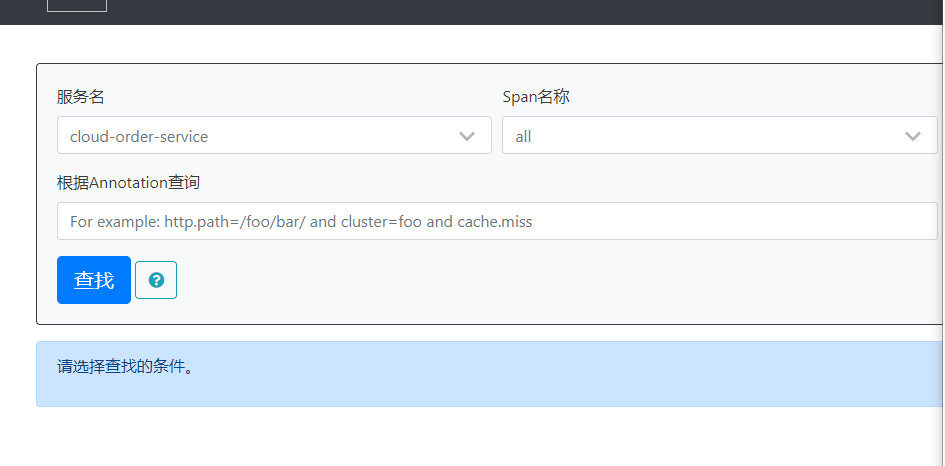Image resolution: width=945 pixels, height=466 pixels.
Task: Click the Span名称 dropdown chevron arrow
Action: [912, 136]
